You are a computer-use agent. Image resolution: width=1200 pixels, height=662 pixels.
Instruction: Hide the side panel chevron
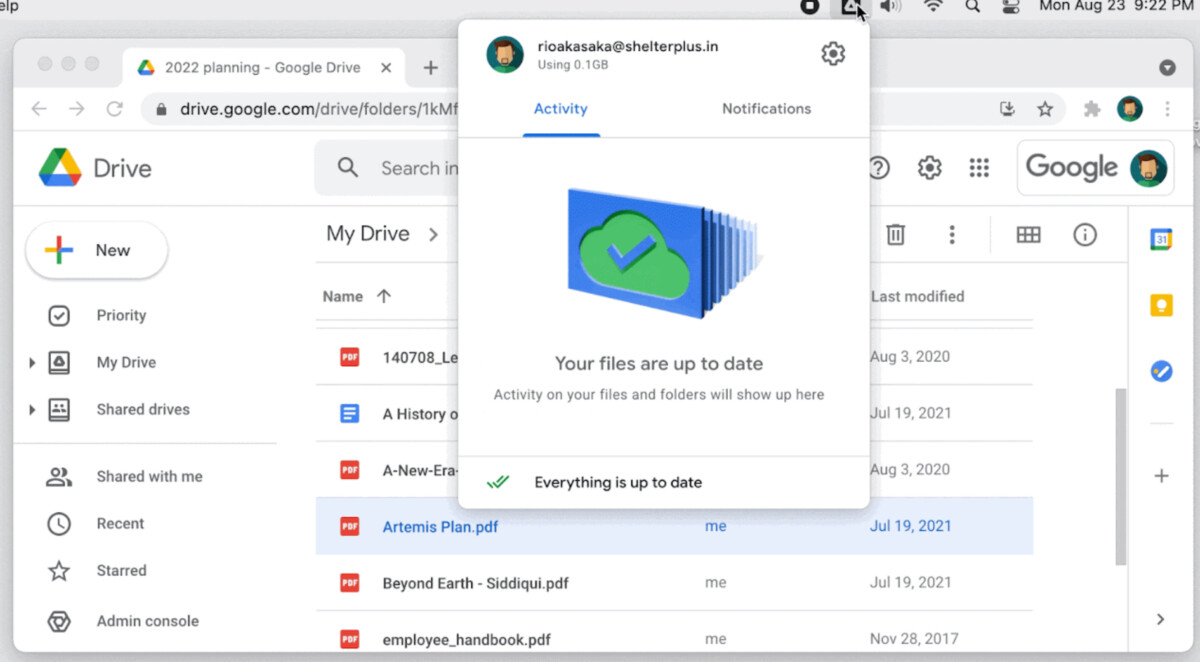pos(1161,619)
